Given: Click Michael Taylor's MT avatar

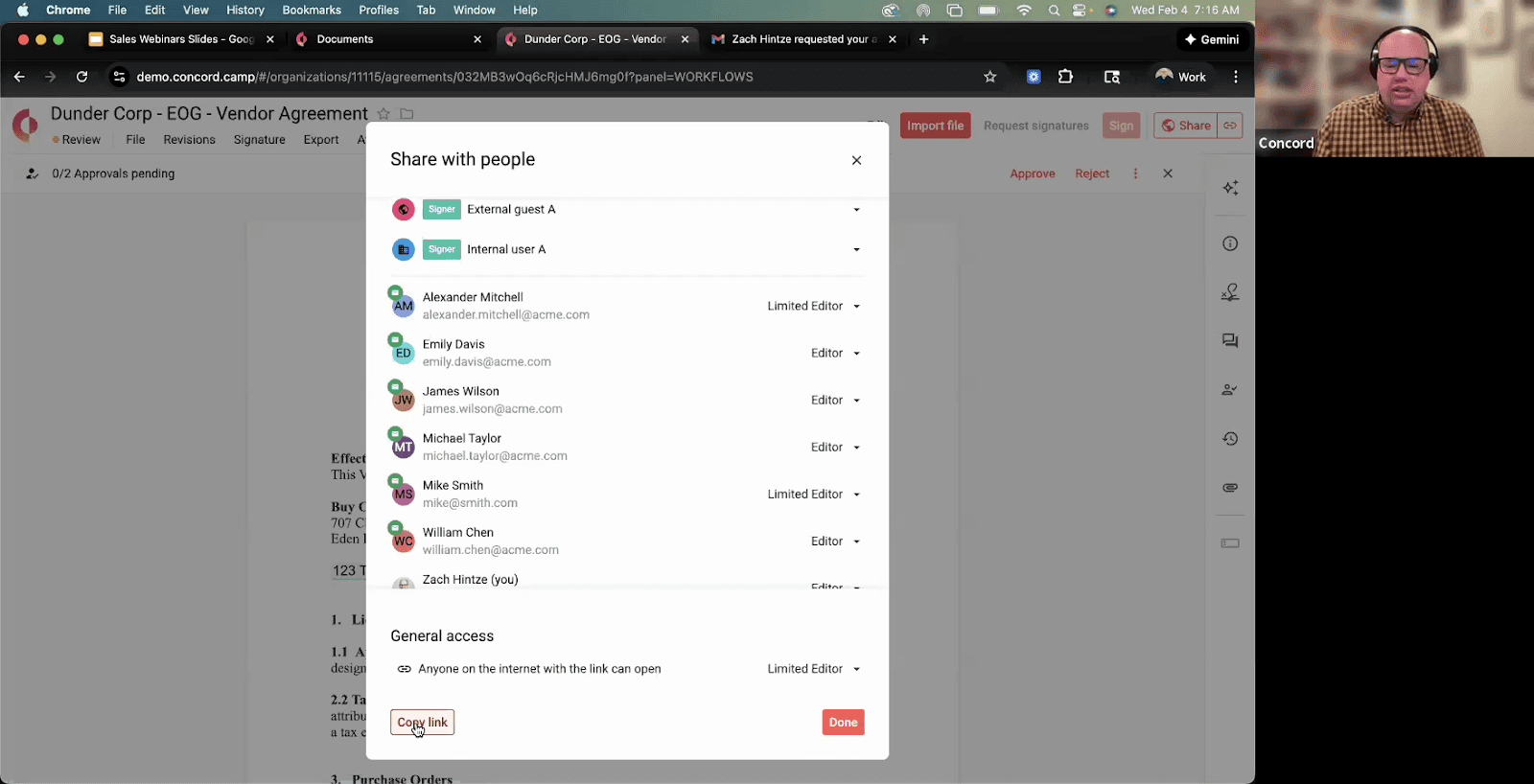Looking at the screenshot, I should (x=403, y=447).
